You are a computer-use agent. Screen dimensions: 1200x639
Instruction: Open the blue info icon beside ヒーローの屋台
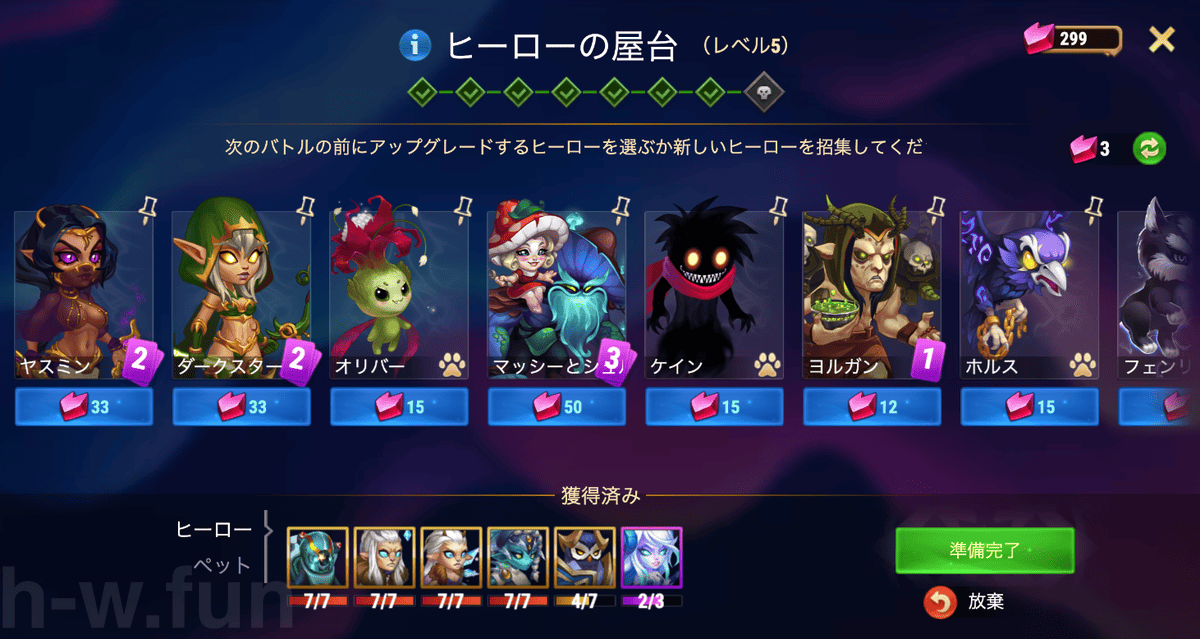coord(415,45)
